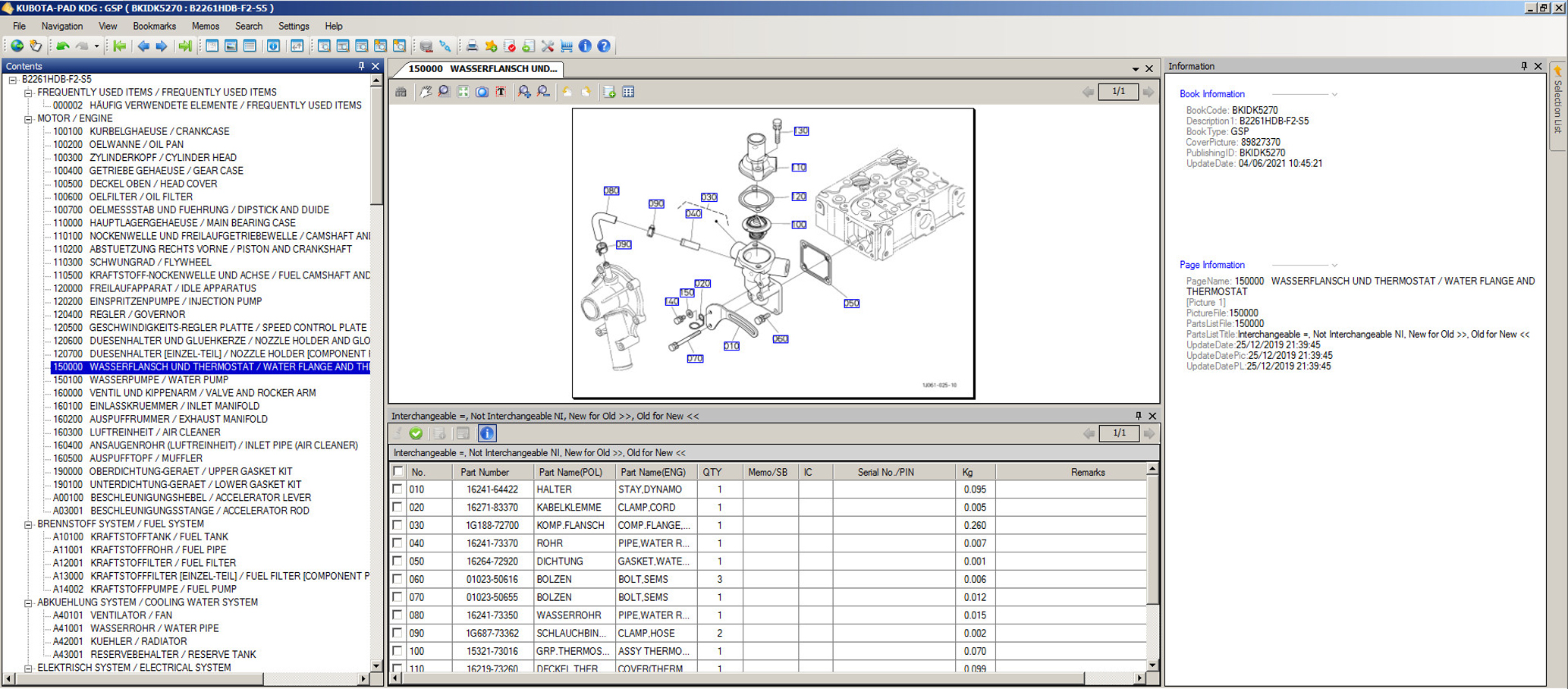Click part callout 050 in the diagram
This screenshot has height=689, width=1568.
(x=851, y=304)
